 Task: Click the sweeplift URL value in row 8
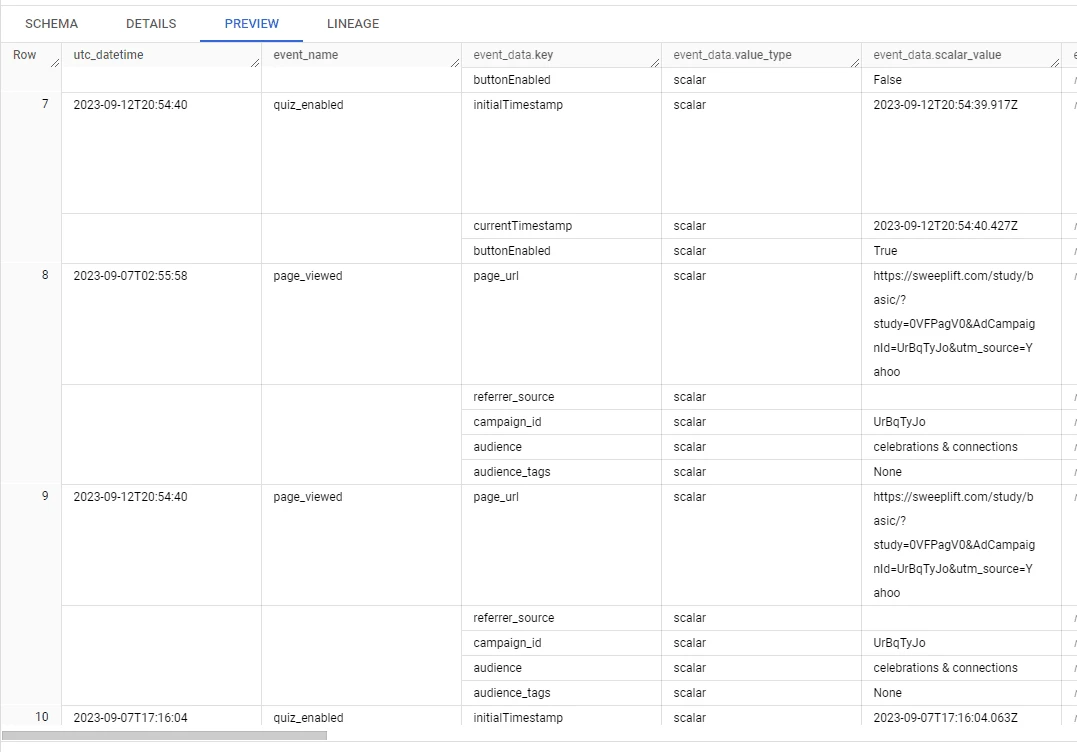[x=954, y=323]
